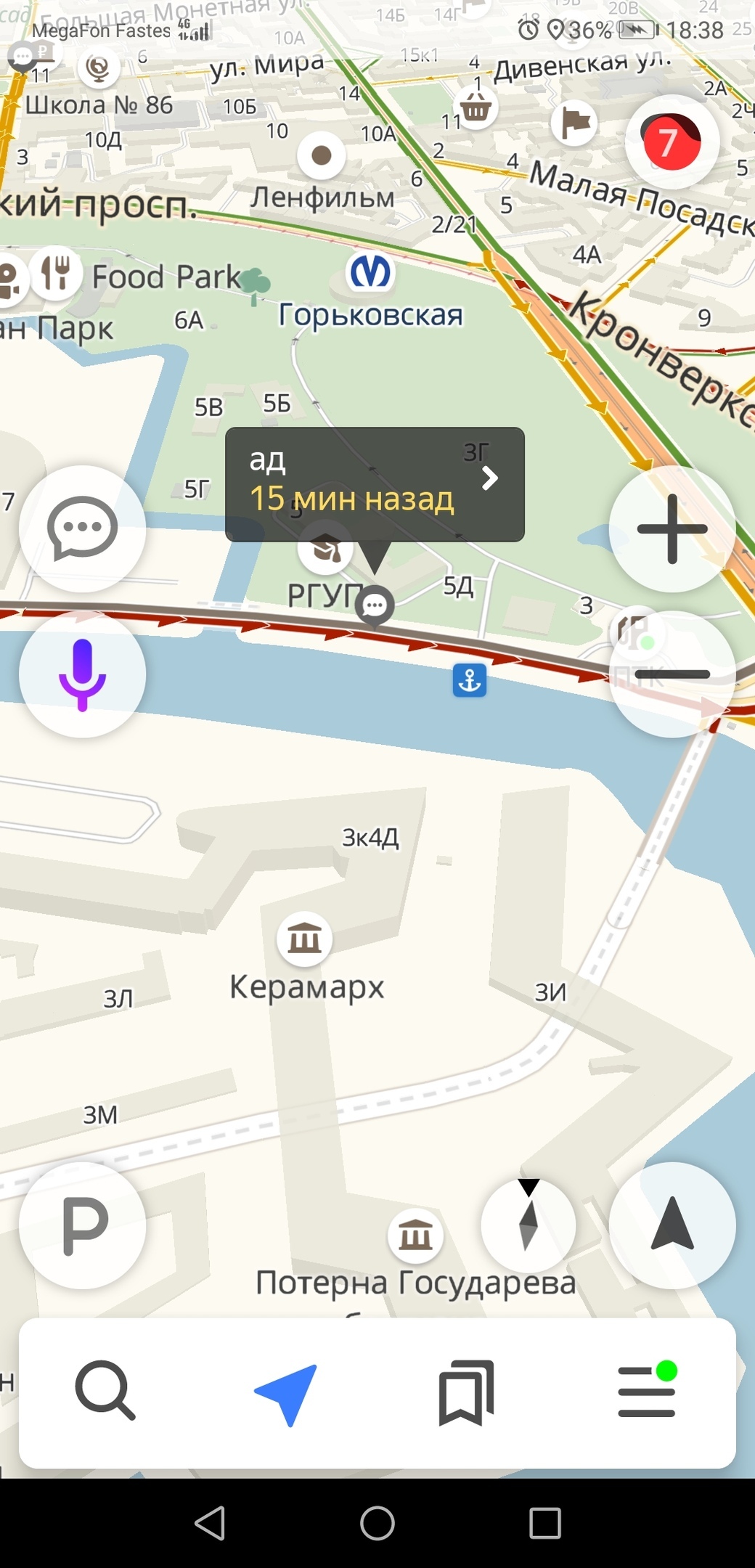Select the Ленфильм place marker
Image resolution: width=755 pixels, height=1568 pixels.
click(x=322, y=155)
